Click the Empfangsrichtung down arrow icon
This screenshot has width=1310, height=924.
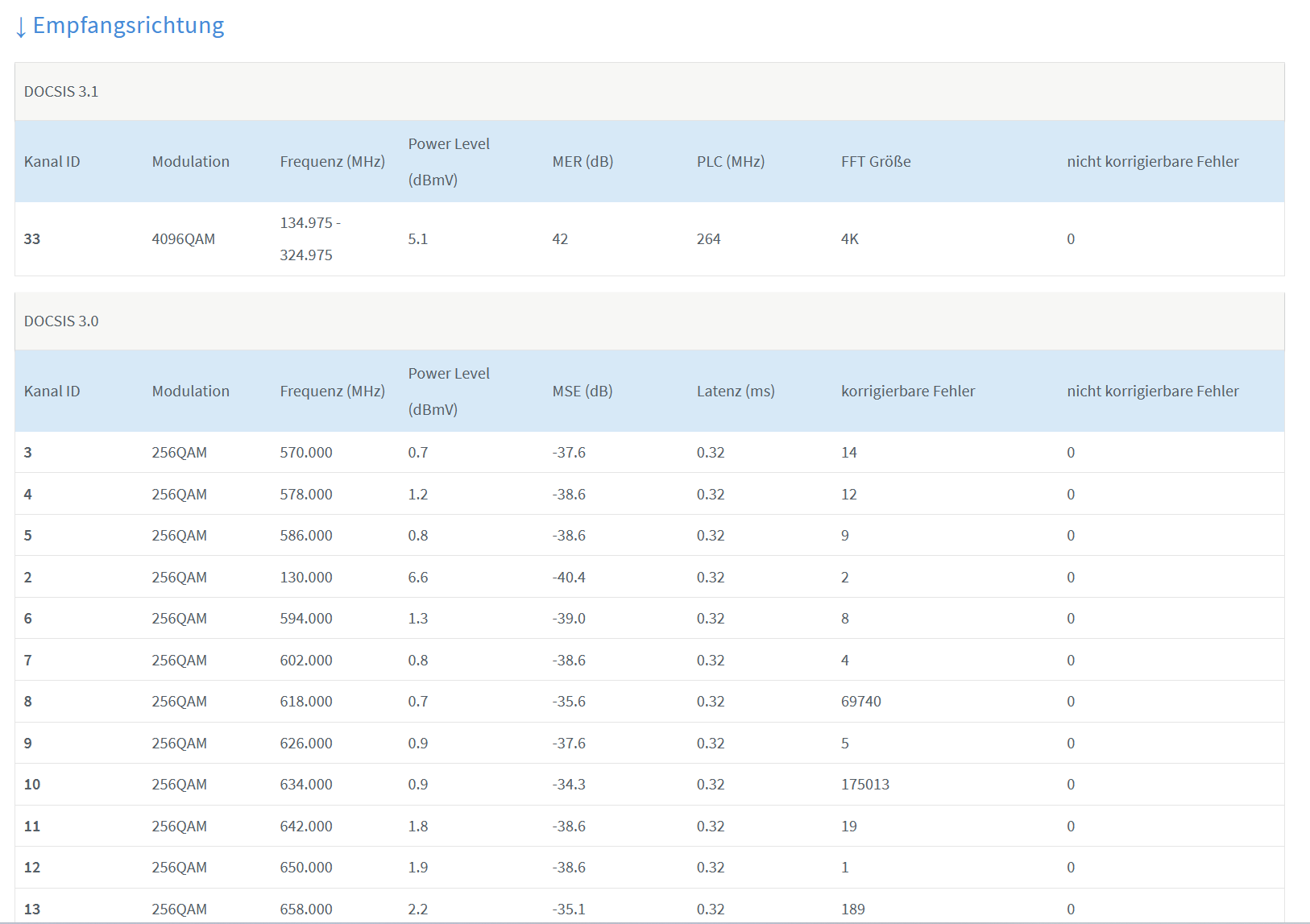coord(21,27)
